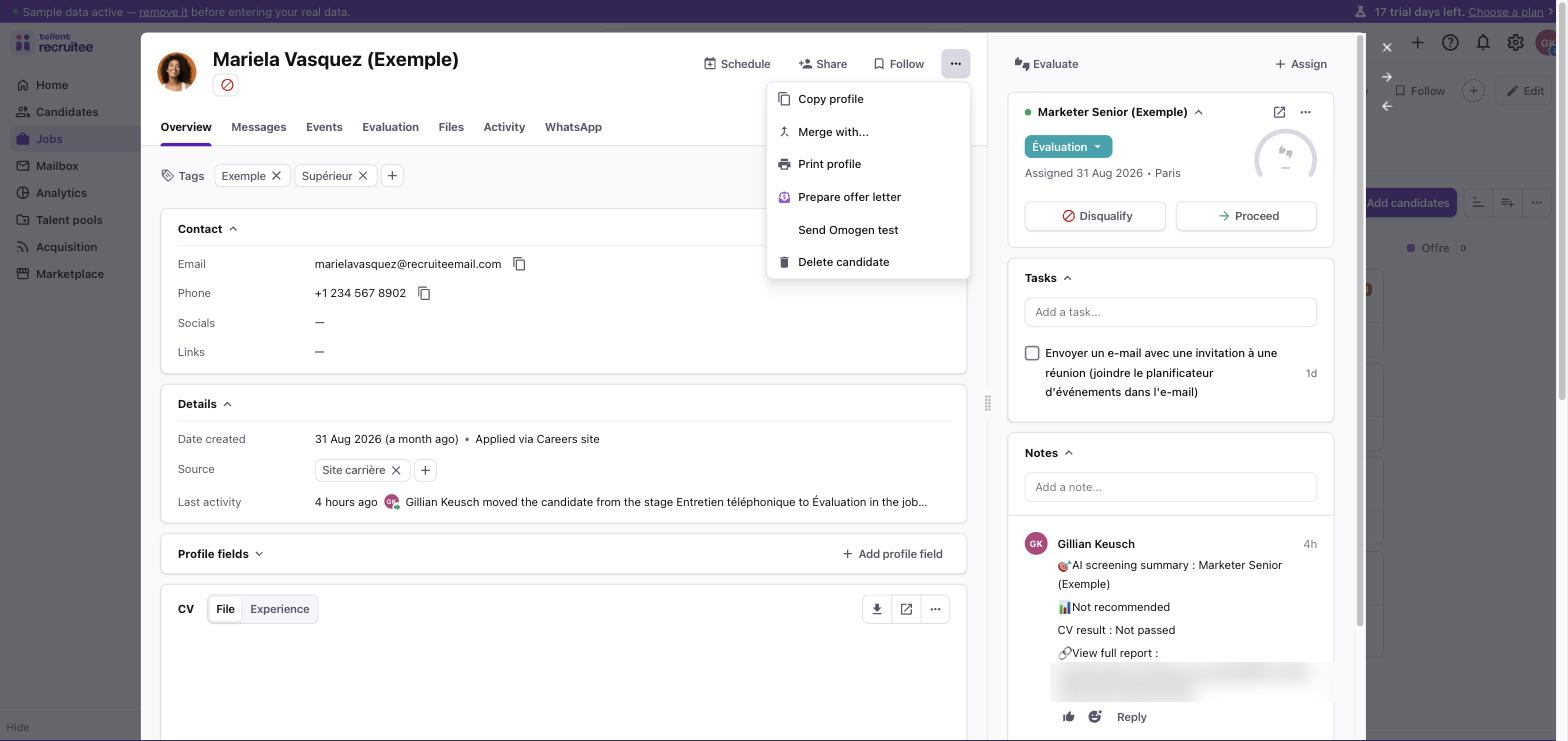Open the Marketer Senior job card options menu

coord(1305,112)
